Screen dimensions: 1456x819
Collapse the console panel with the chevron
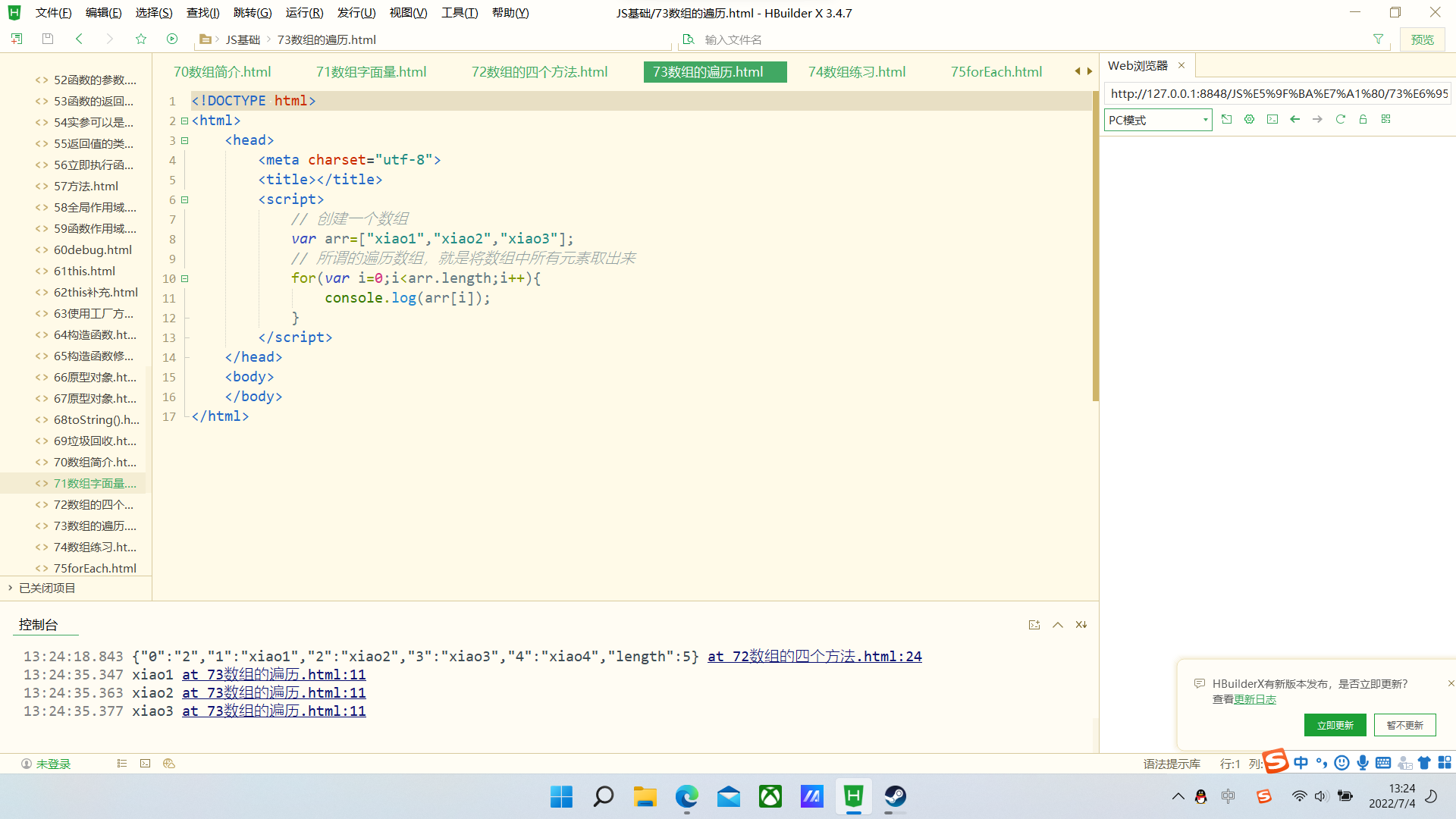[1057, 624]
